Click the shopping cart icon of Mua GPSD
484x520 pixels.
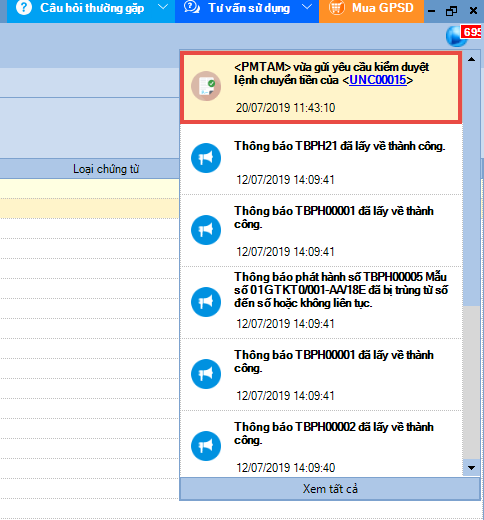click(x=337, y=7)
